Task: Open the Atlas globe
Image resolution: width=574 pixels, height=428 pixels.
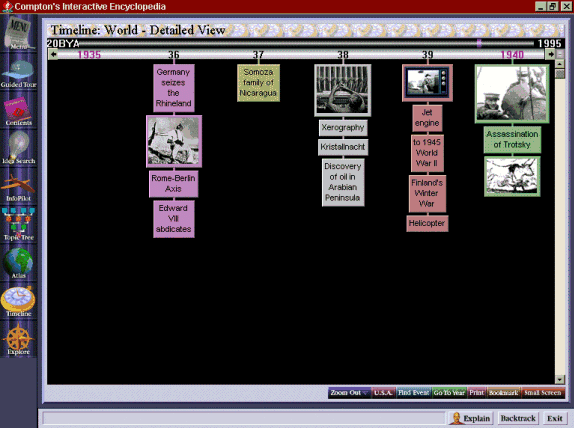Action: coord(18,263)
